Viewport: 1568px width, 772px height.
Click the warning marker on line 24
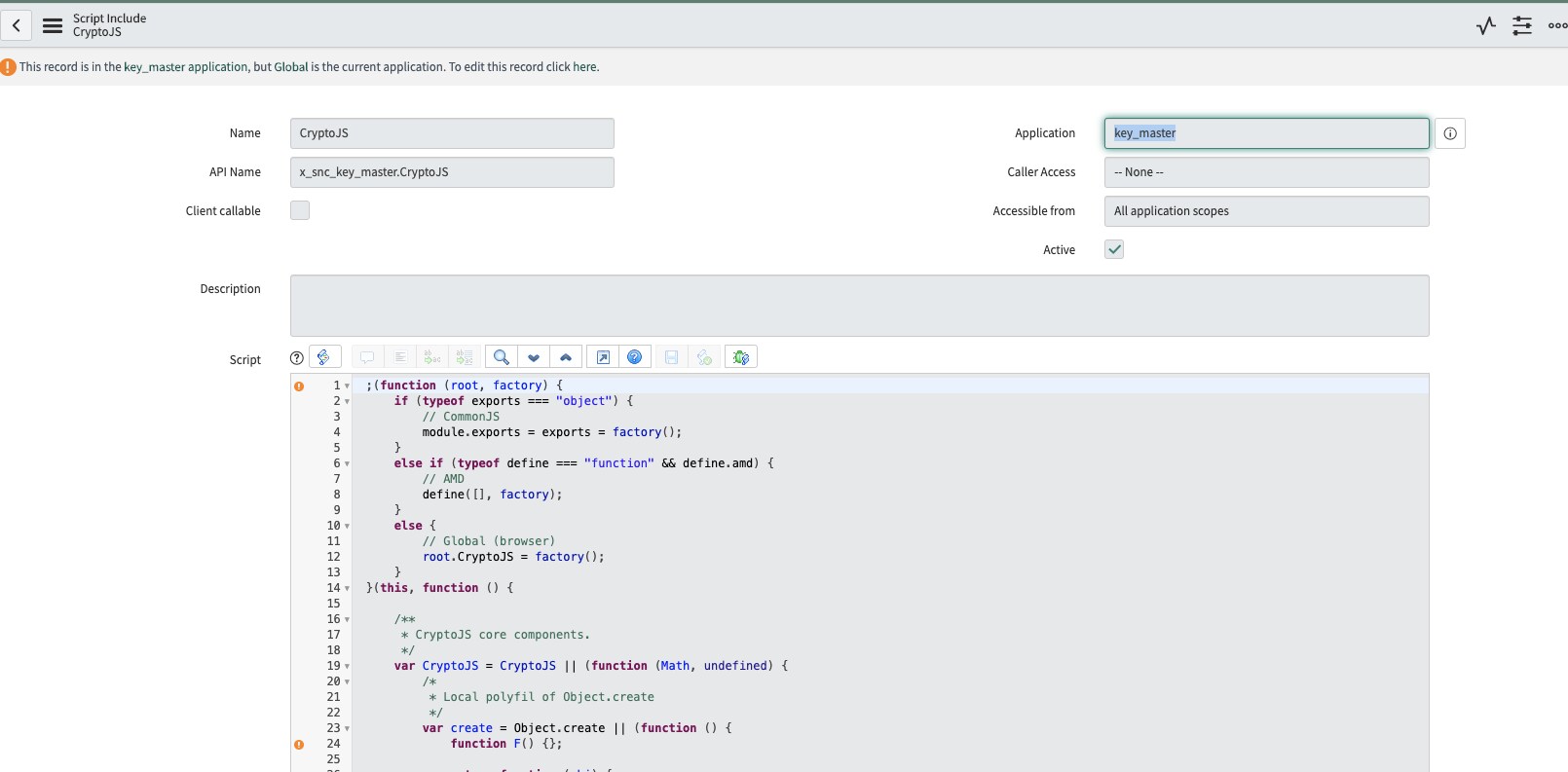click(x=299, y=744)
